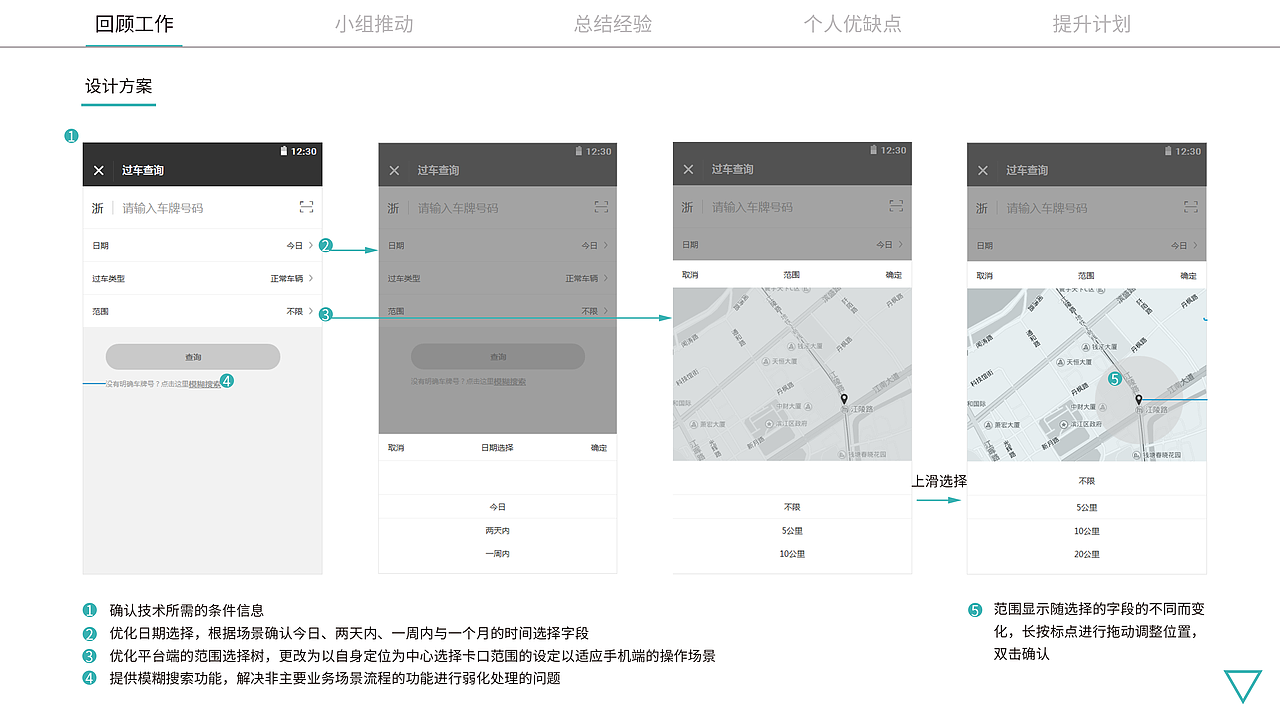Choose 两天内 in the date picker list

click(498, 531)
